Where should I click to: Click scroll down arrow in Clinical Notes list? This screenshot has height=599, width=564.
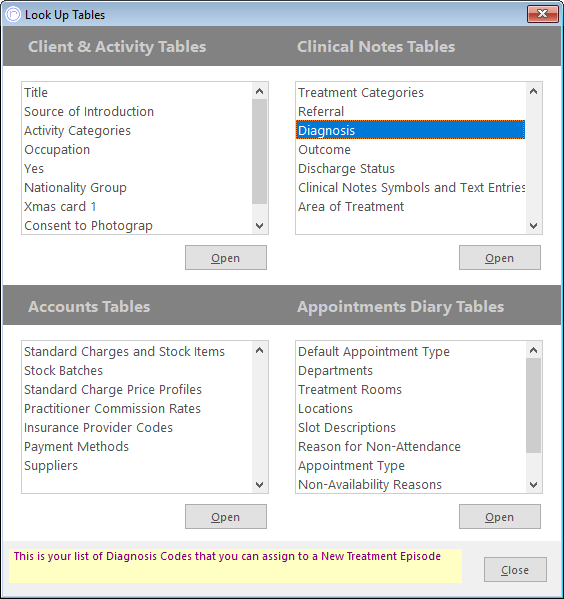pyautogui.click(x=533, y=225)
